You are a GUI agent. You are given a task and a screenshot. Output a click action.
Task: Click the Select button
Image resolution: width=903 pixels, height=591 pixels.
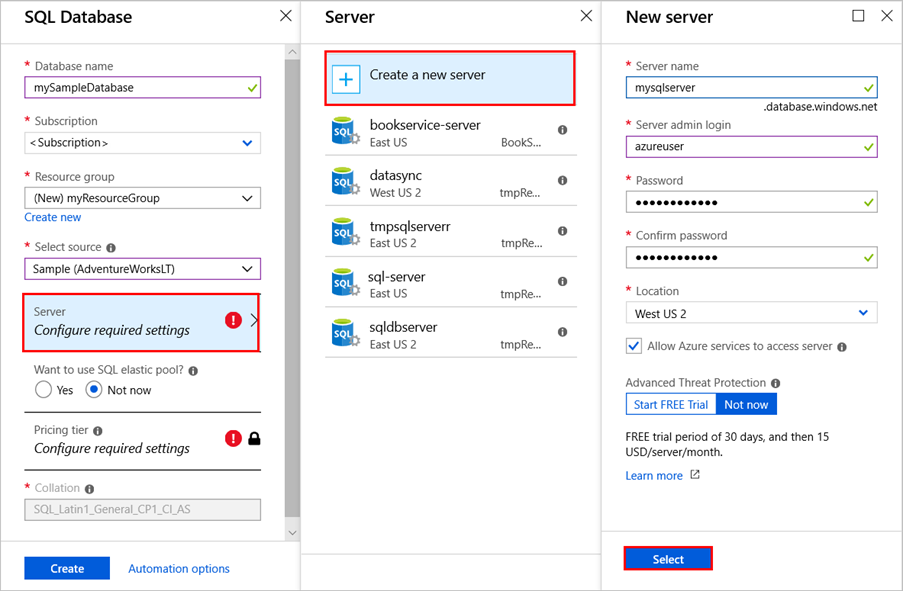point(668,559)
